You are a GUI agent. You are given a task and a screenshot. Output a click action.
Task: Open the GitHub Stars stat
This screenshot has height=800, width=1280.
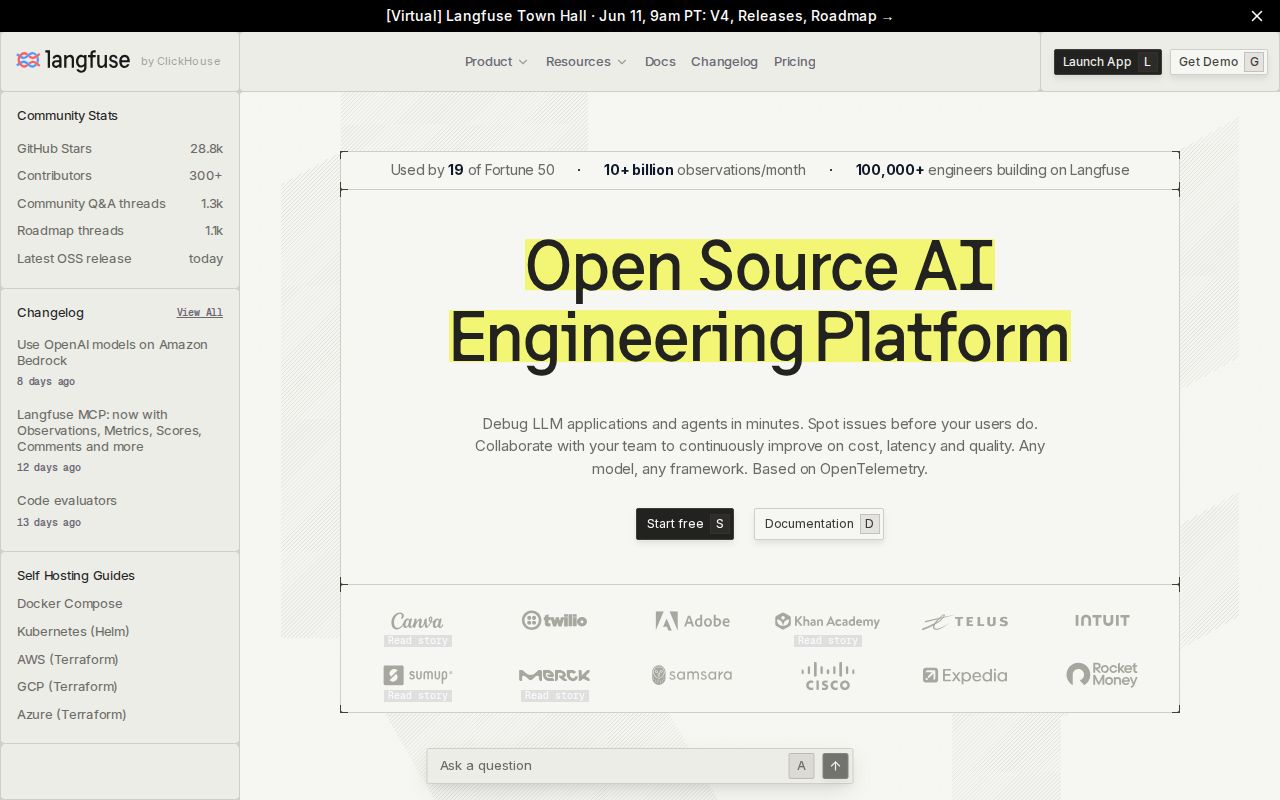[120, 149]
